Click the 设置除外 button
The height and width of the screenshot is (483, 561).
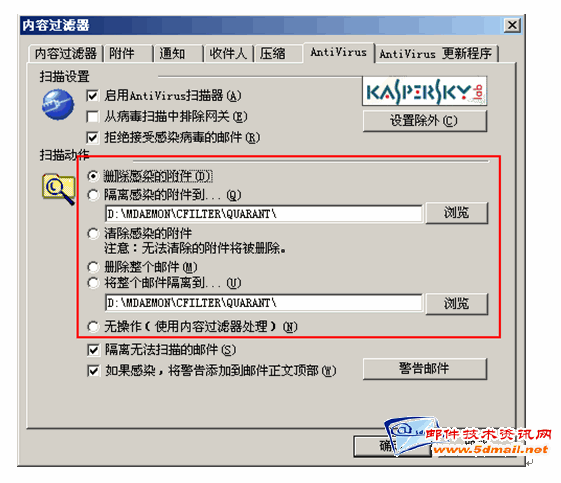coord(425,121)
